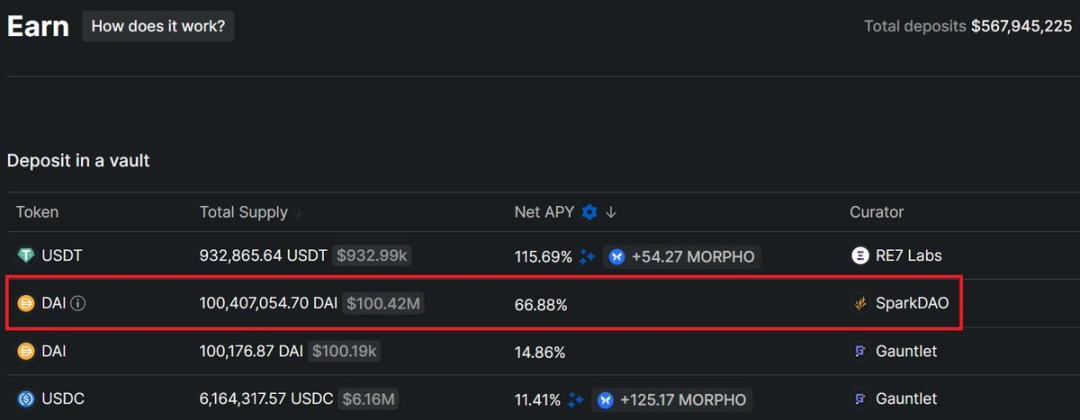
Task: Click the RE7 Labs curator logo
Action: 859,256
